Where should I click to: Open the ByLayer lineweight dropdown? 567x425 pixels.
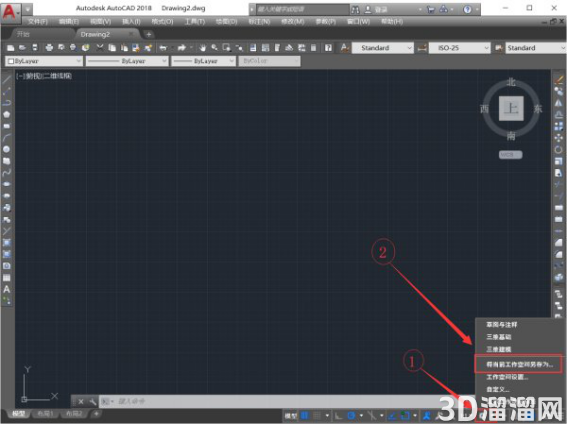[204, 61]
